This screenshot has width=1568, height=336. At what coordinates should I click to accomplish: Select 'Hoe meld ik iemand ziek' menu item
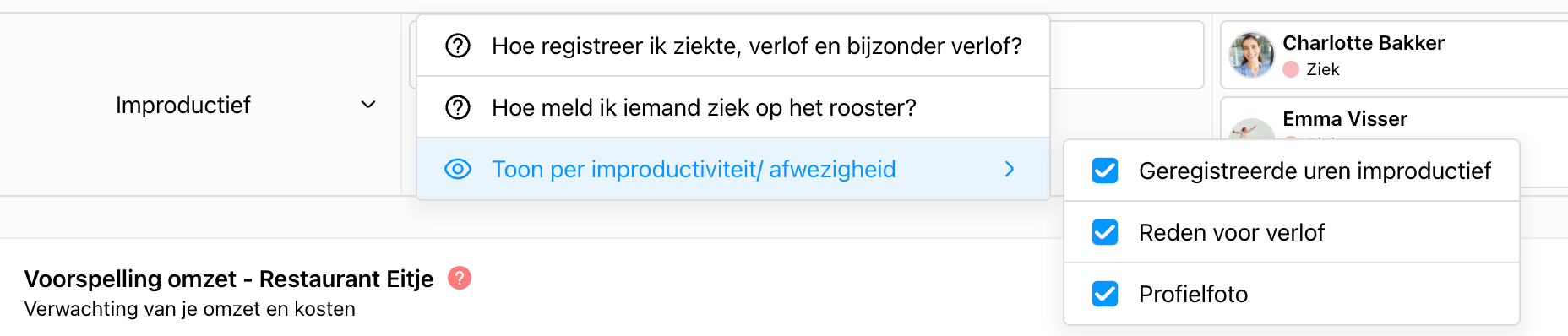733,107
